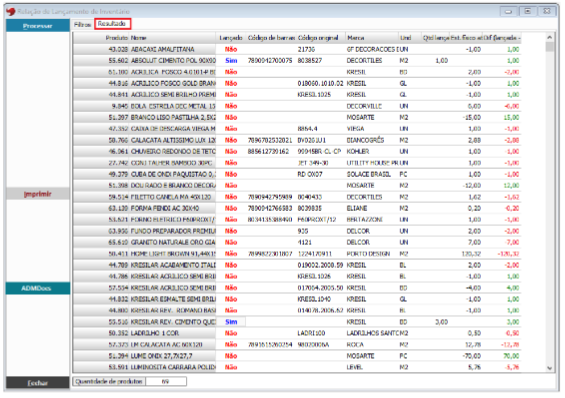Click SOLACE BRASIL brand cell
The image size is (565, 398).
(372, 174)
